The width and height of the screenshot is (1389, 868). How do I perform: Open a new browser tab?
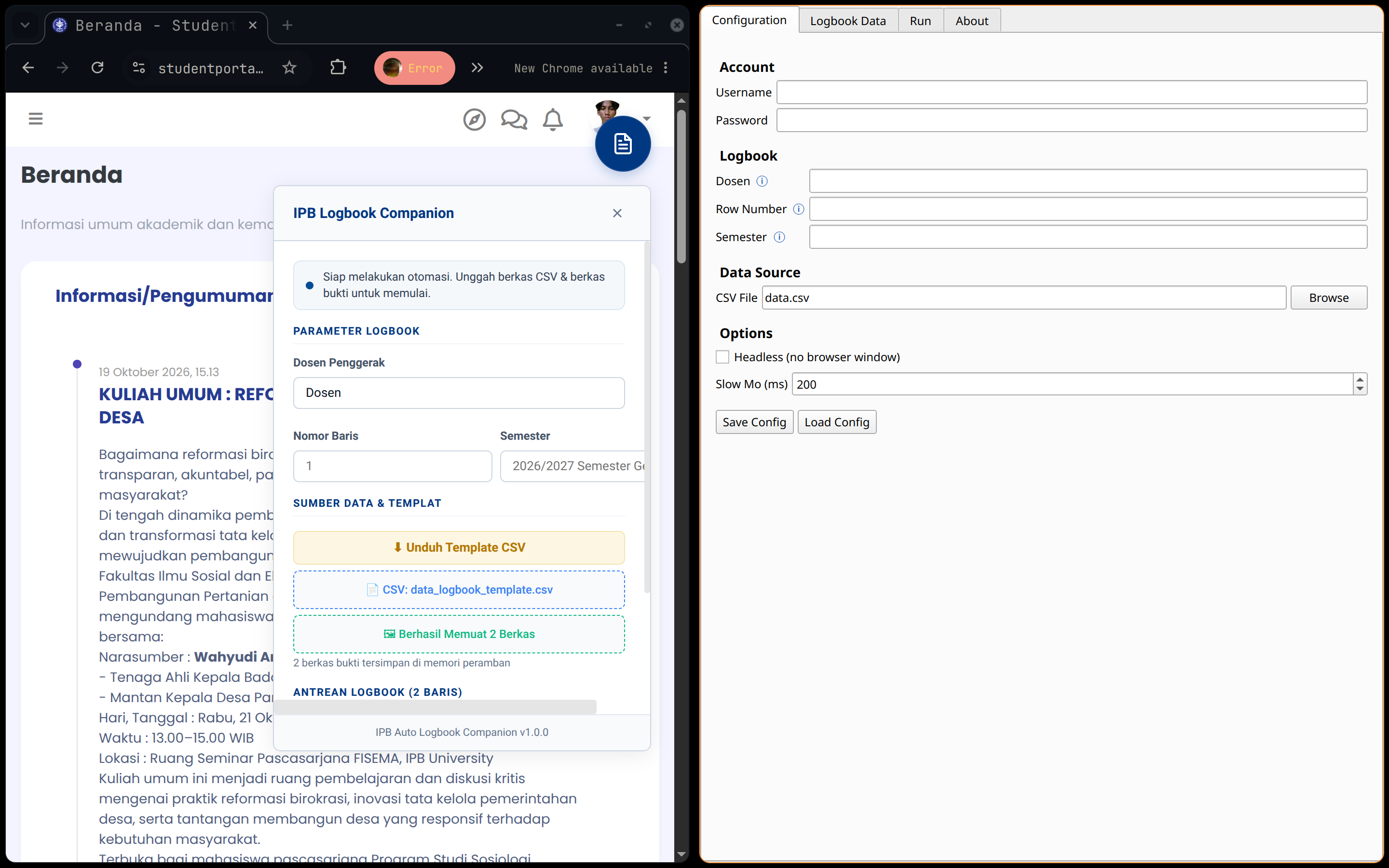point(287,25)
